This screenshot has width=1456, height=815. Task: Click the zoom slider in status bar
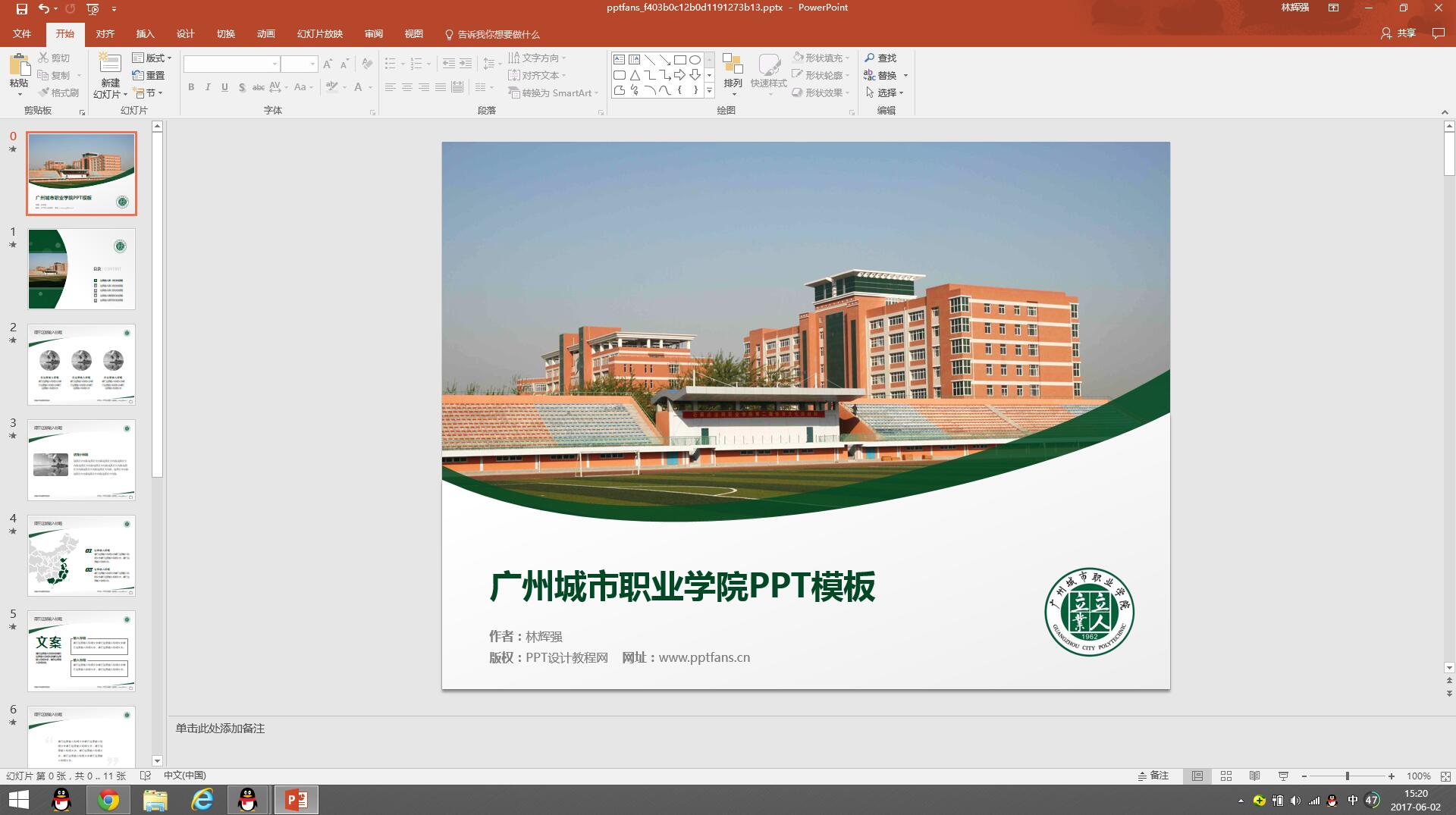coord(1348,776)
